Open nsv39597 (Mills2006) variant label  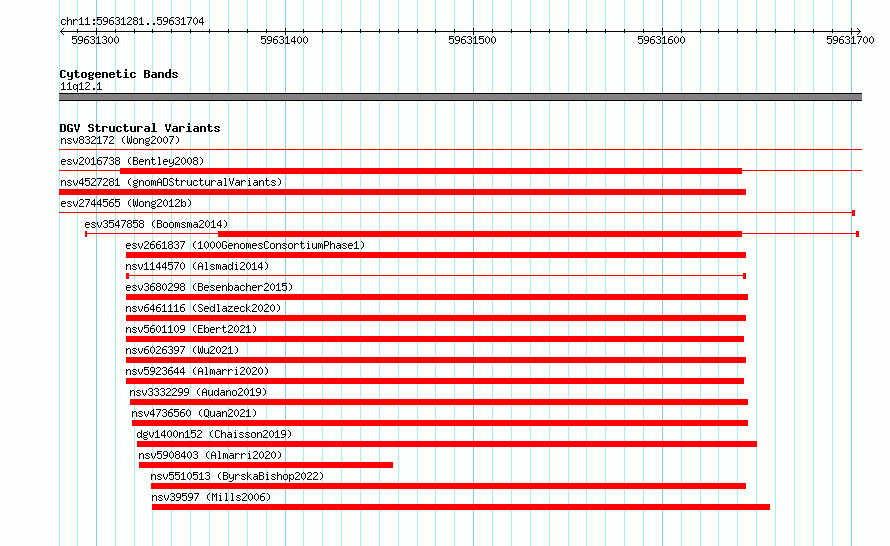tap(211, 497)
